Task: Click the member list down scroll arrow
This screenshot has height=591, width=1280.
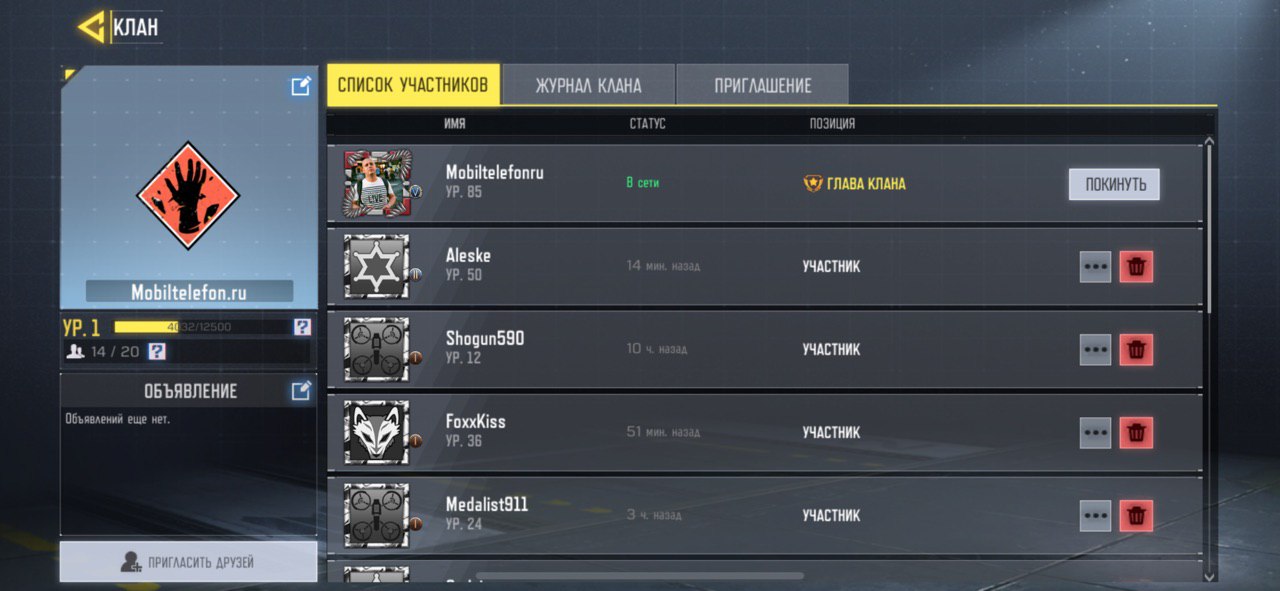Action: pyautogui.click(x=1209, y=576)
